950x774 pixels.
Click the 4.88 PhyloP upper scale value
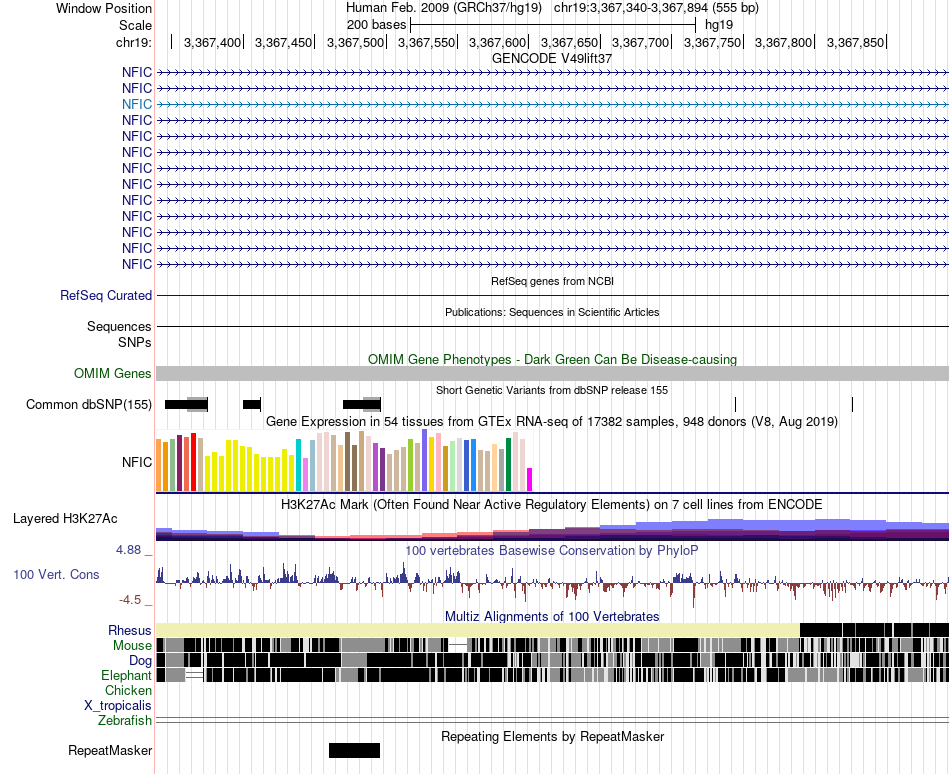coord(129,550)
